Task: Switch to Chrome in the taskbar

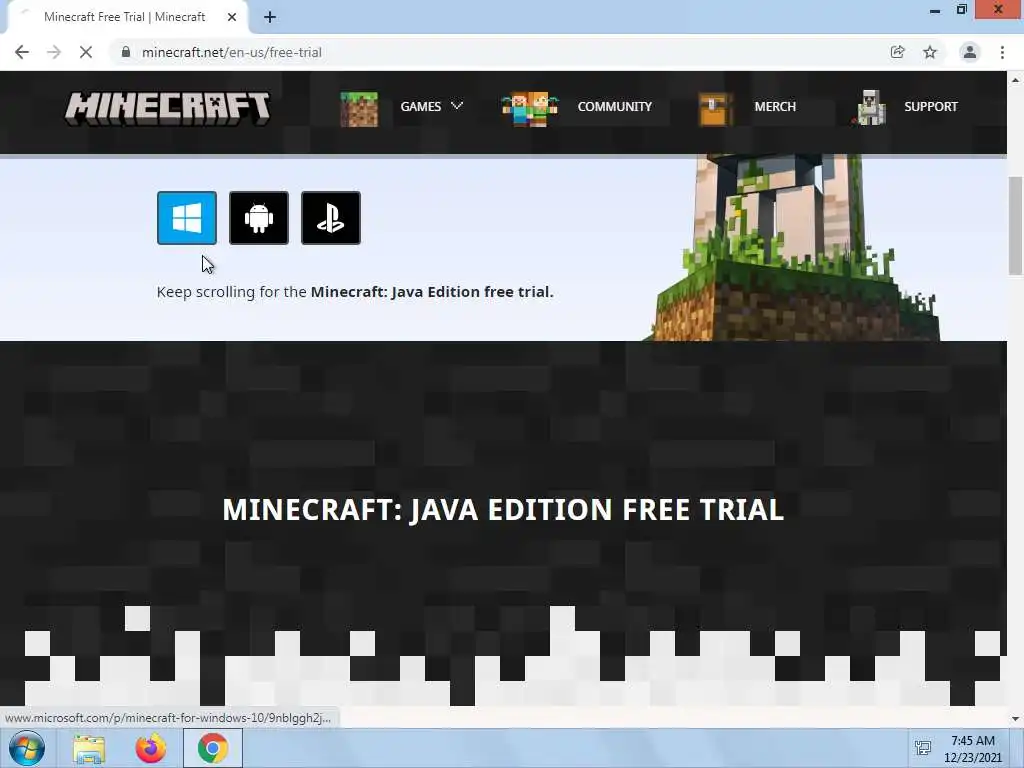Action: pos(212,748)
